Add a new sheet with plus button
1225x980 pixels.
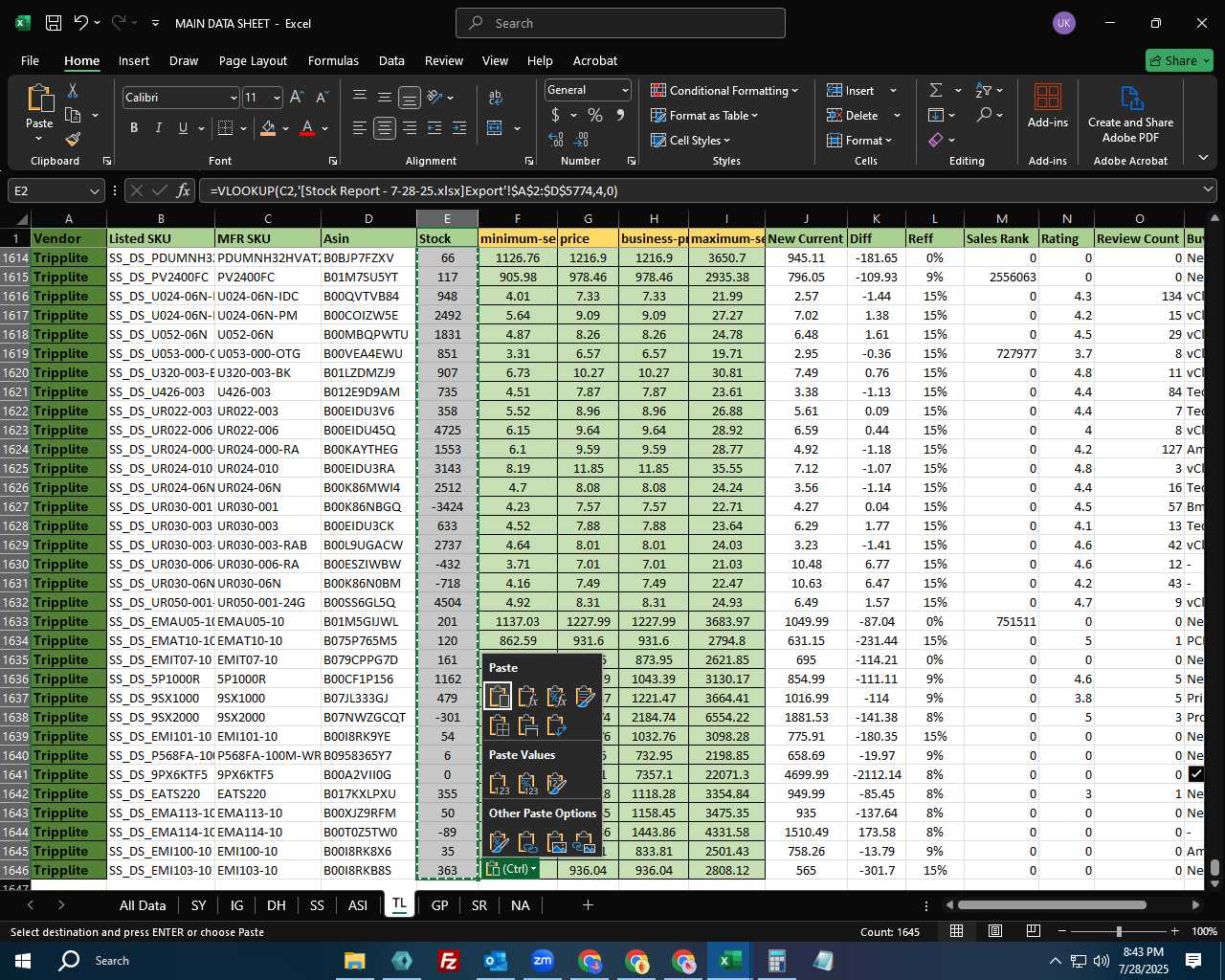tap(588, 904)
